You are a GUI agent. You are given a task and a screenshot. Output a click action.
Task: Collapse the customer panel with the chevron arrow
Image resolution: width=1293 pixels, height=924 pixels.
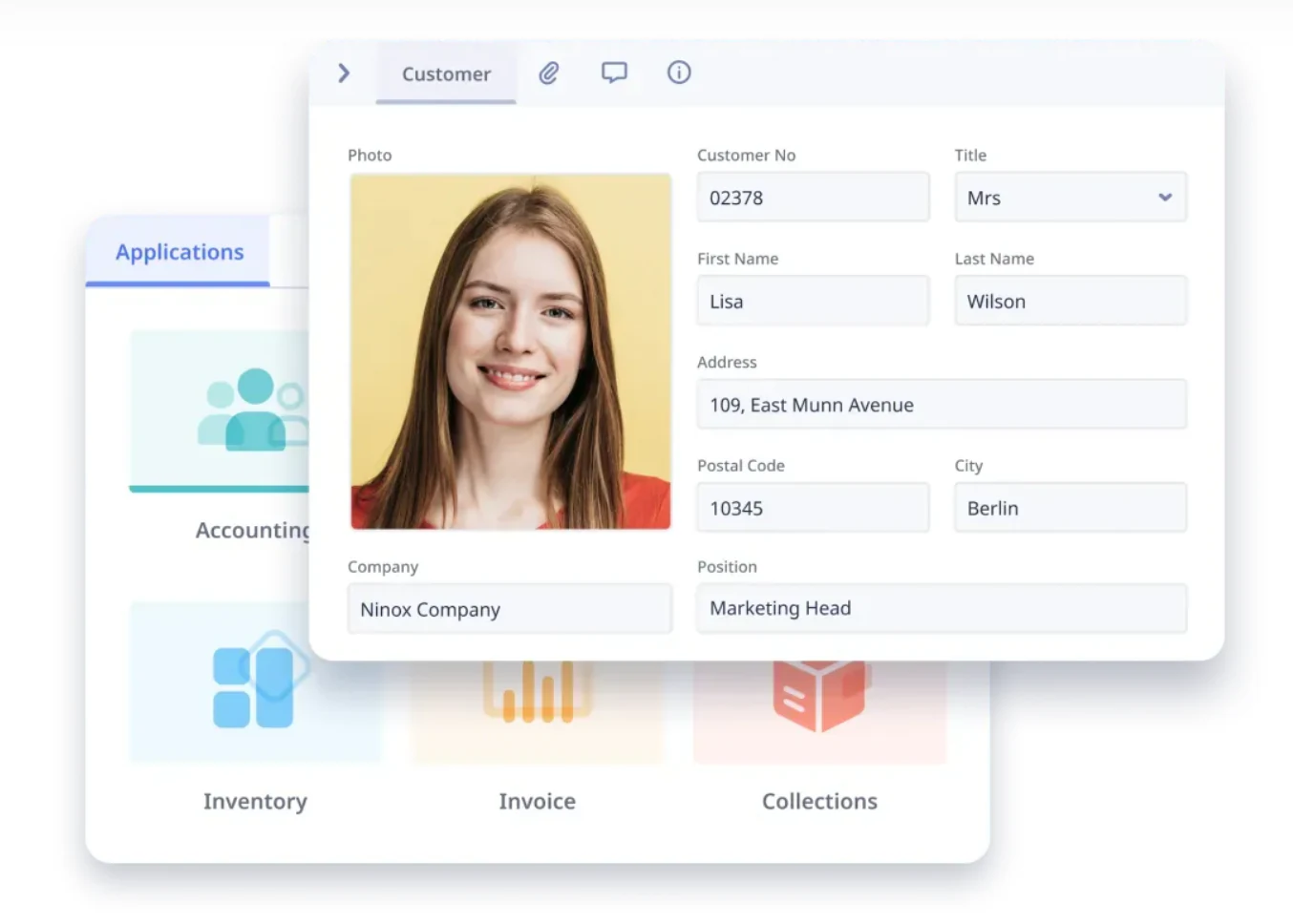point(344,73)
